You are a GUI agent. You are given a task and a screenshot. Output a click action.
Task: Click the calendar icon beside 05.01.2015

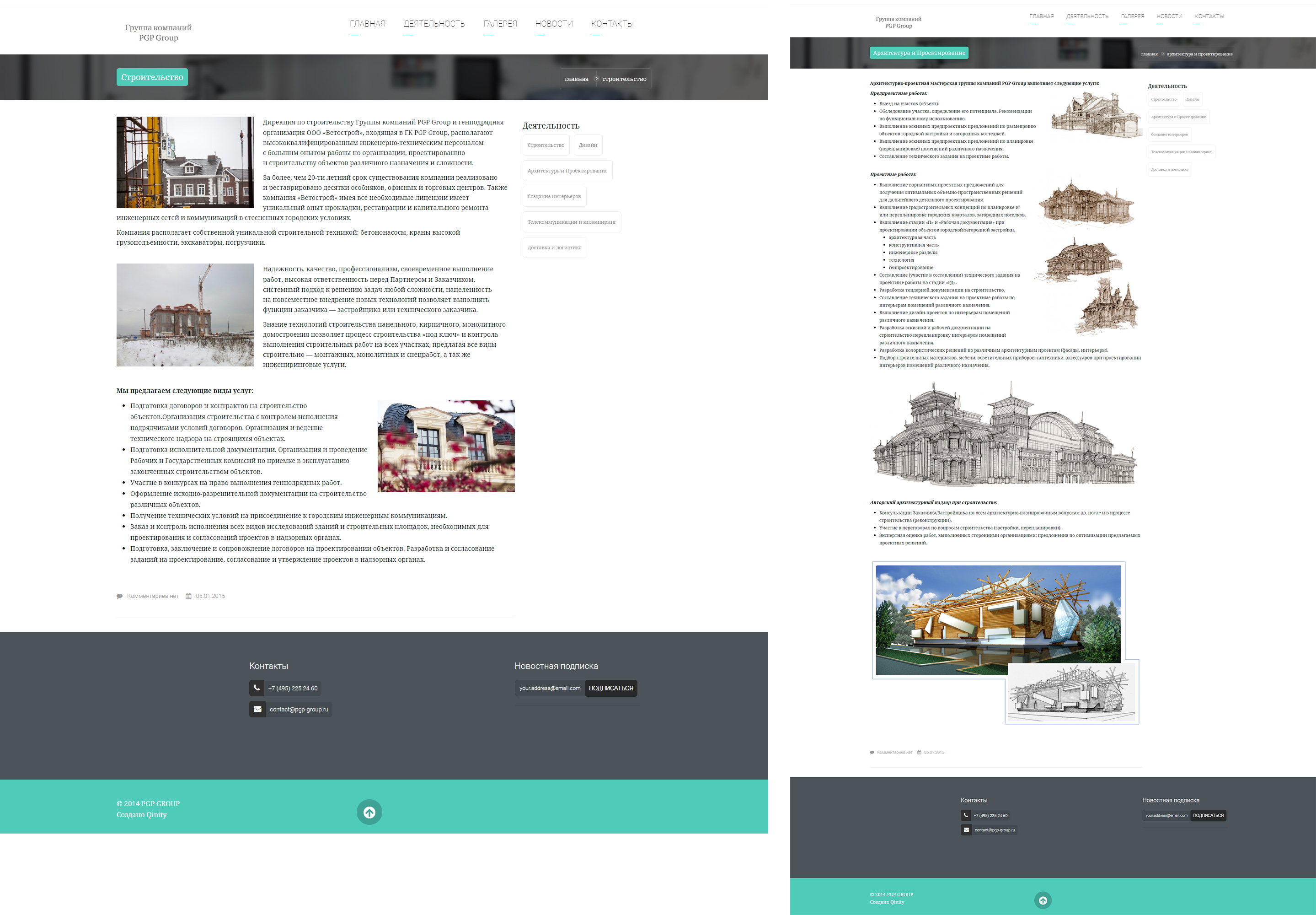(188, 596)
